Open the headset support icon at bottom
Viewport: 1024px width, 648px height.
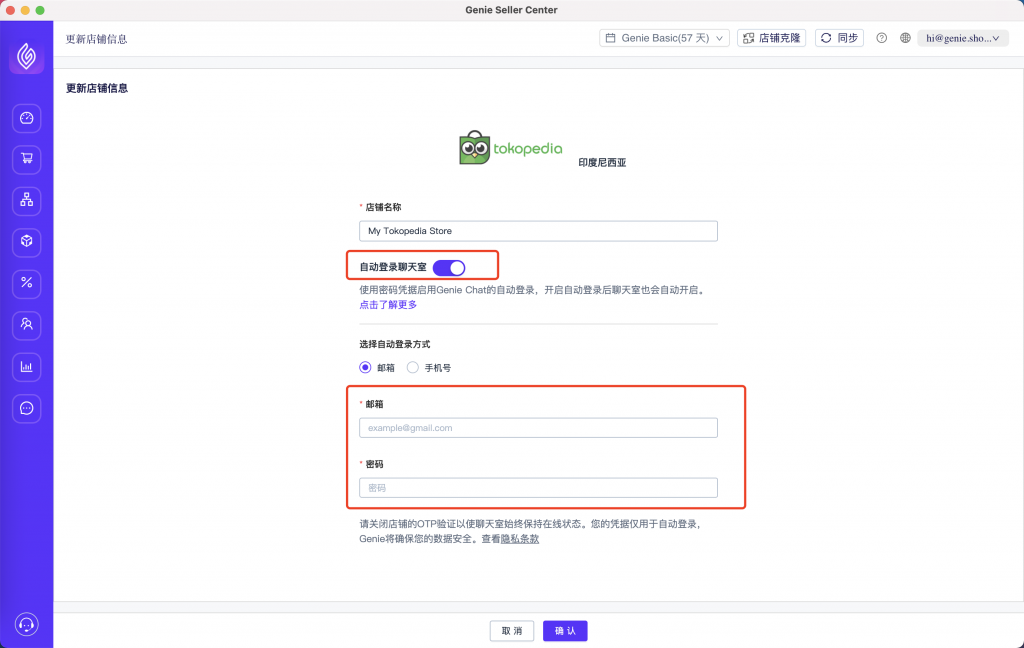27,624
